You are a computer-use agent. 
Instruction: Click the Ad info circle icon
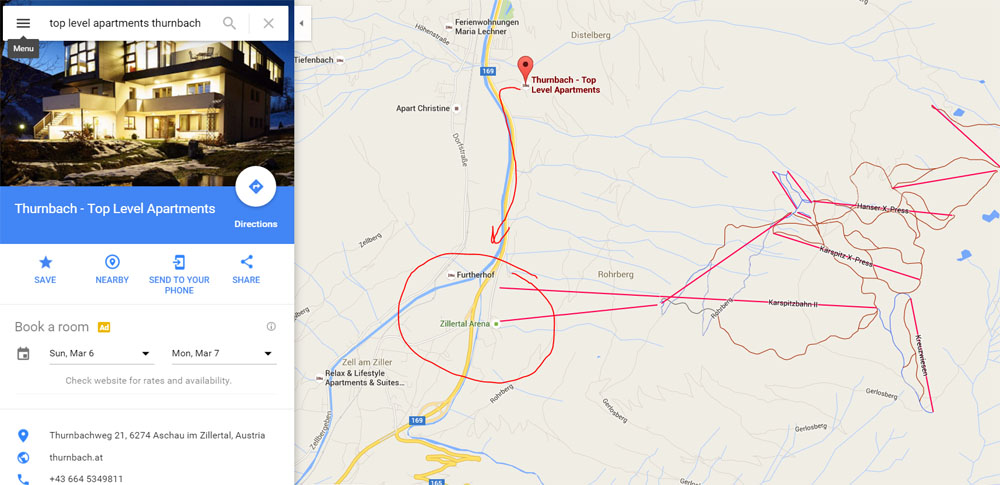click(271, 327)
